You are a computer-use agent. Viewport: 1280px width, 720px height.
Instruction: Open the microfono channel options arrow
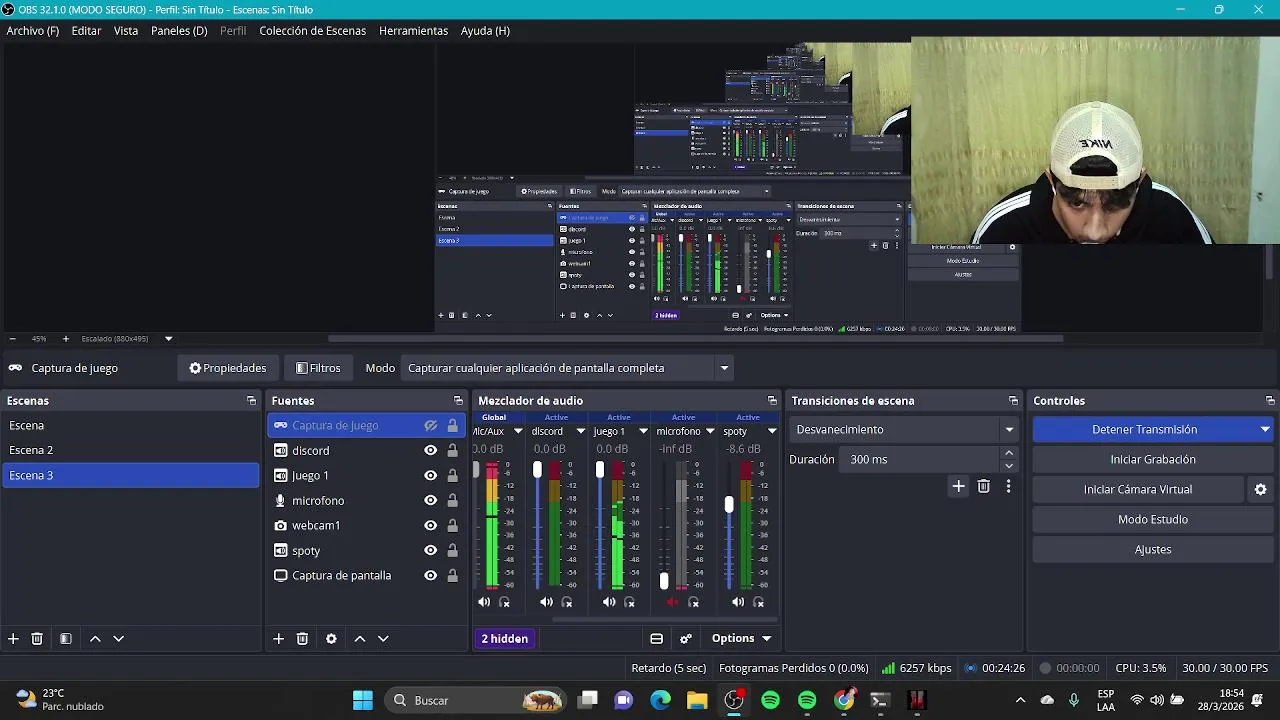[x=709, y=431]
